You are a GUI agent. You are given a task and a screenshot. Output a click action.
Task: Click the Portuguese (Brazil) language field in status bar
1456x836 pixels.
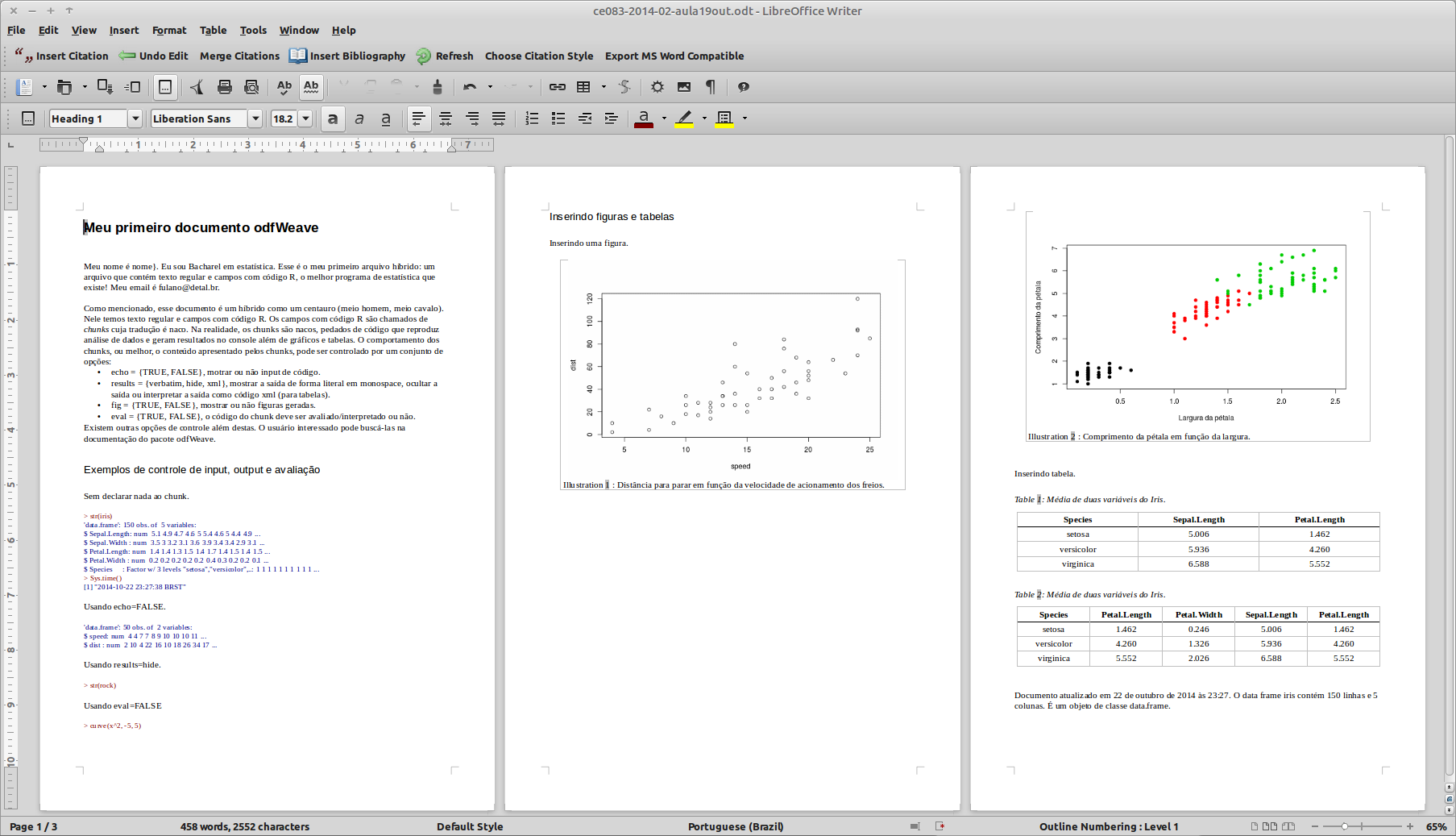pos(735,826)
